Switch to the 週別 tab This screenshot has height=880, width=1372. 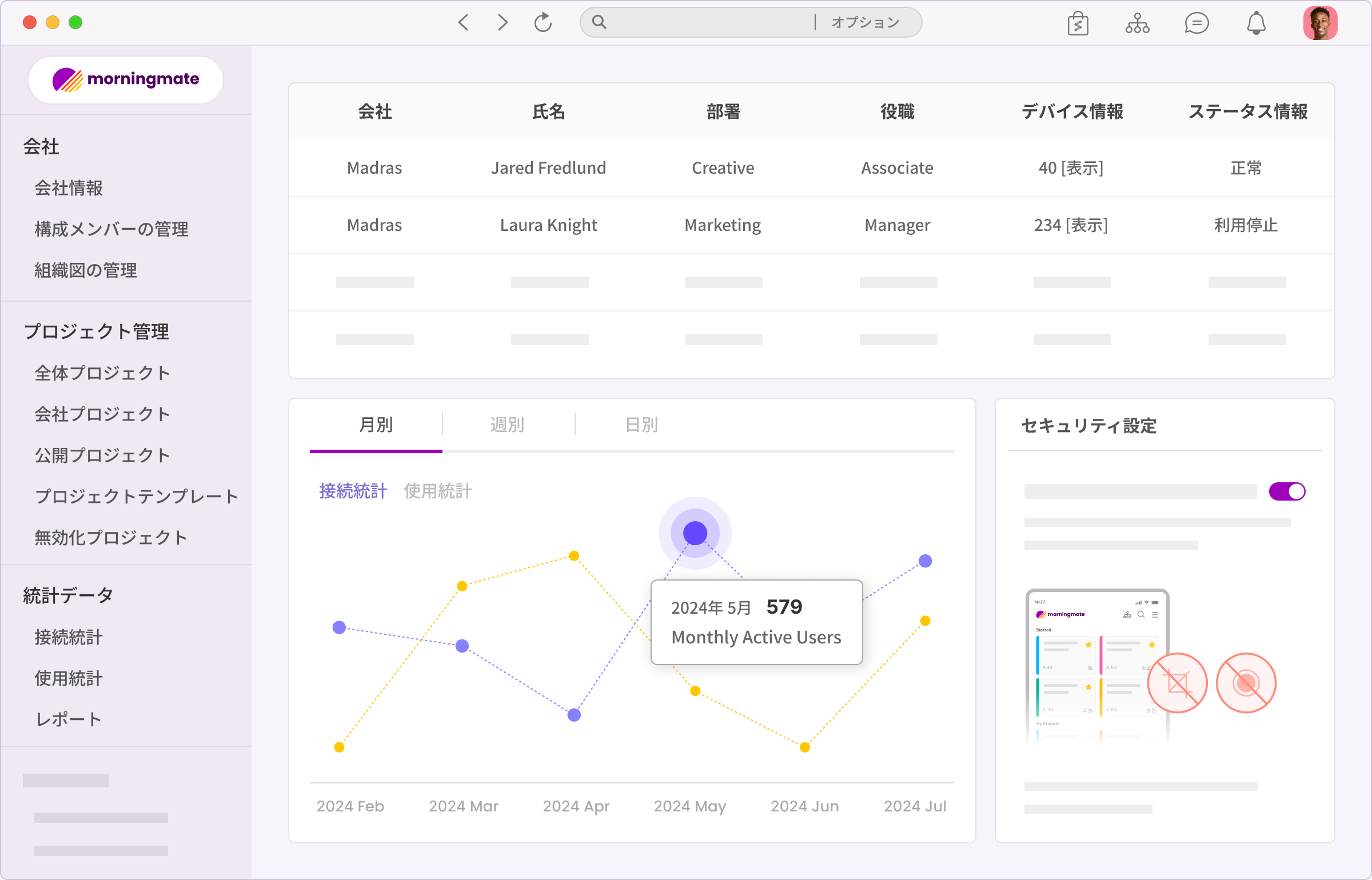click(x=507, y=425)
